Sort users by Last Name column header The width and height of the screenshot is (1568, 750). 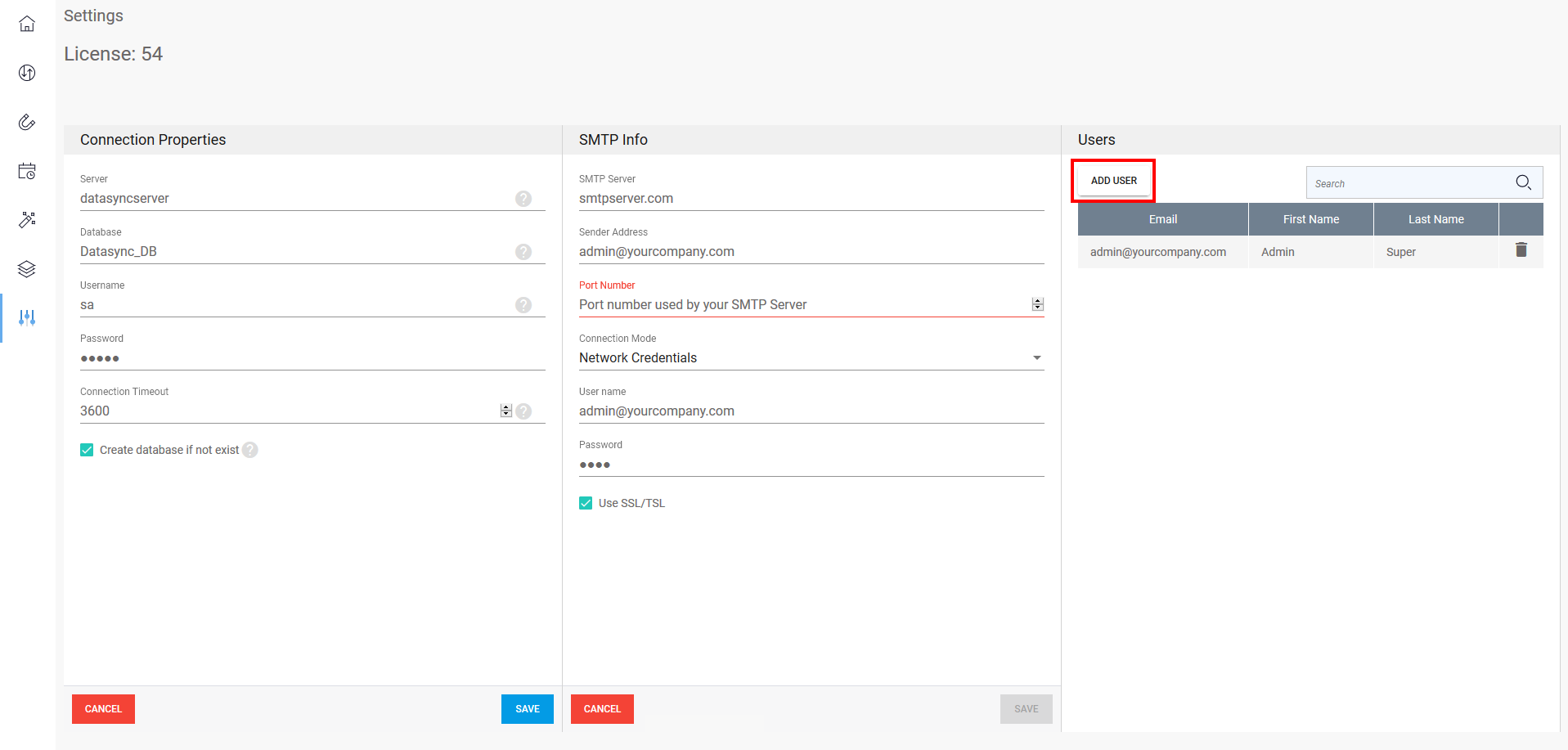(1435, 219)
